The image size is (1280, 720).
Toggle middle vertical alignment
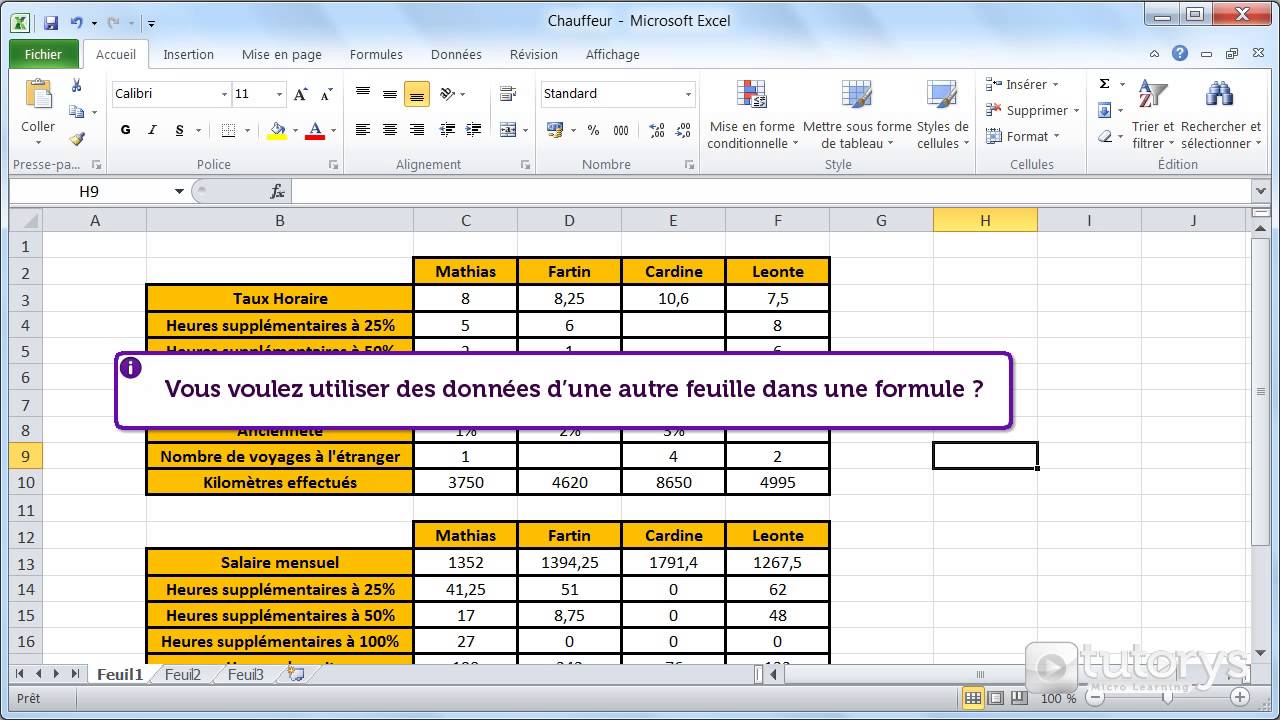(x=390, y=94)
